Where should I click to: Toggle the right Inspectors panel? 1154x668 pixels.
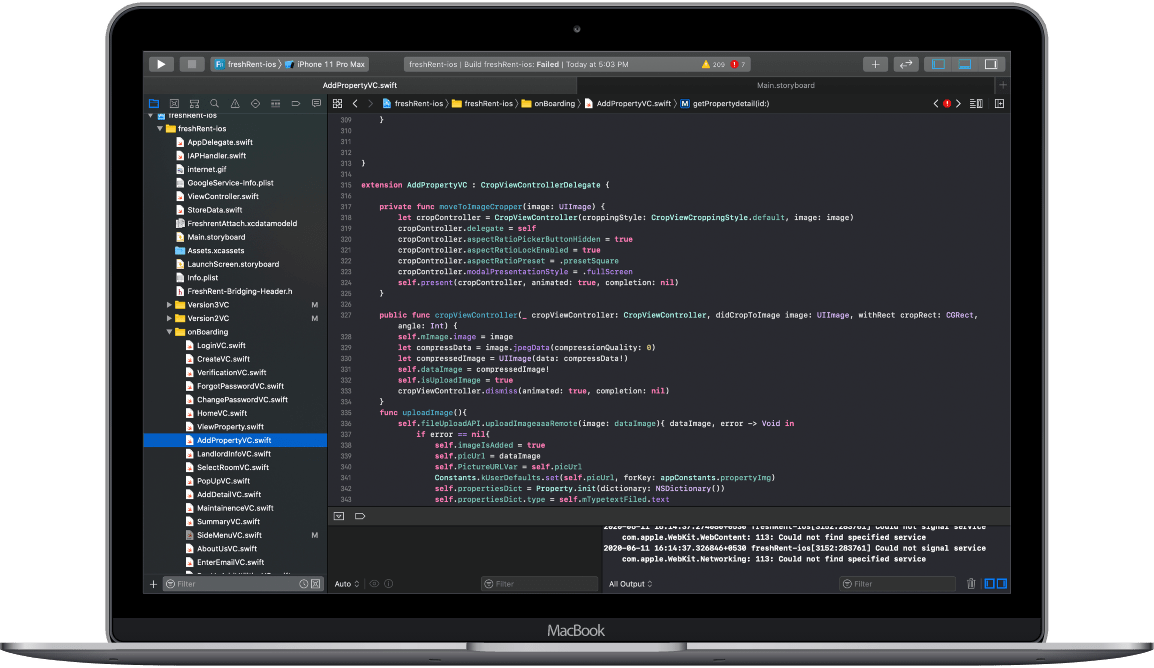click(x=991, y=64)
